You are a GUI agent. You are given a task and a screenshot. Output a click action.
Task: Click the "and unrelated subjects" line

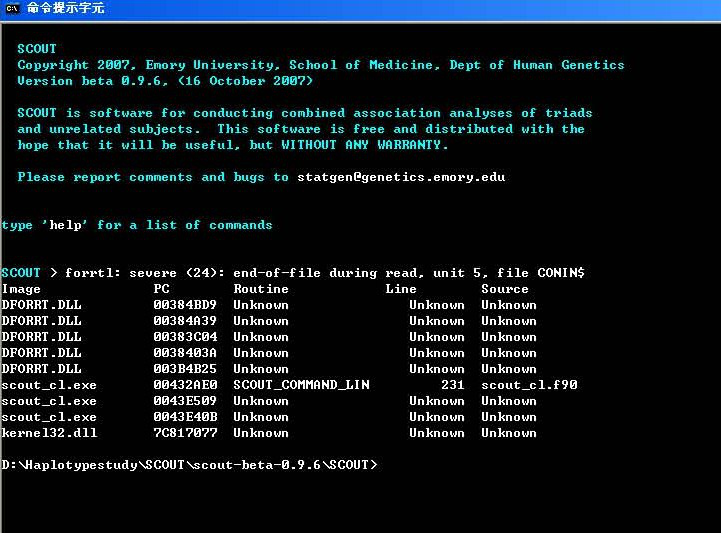point(301,129)
